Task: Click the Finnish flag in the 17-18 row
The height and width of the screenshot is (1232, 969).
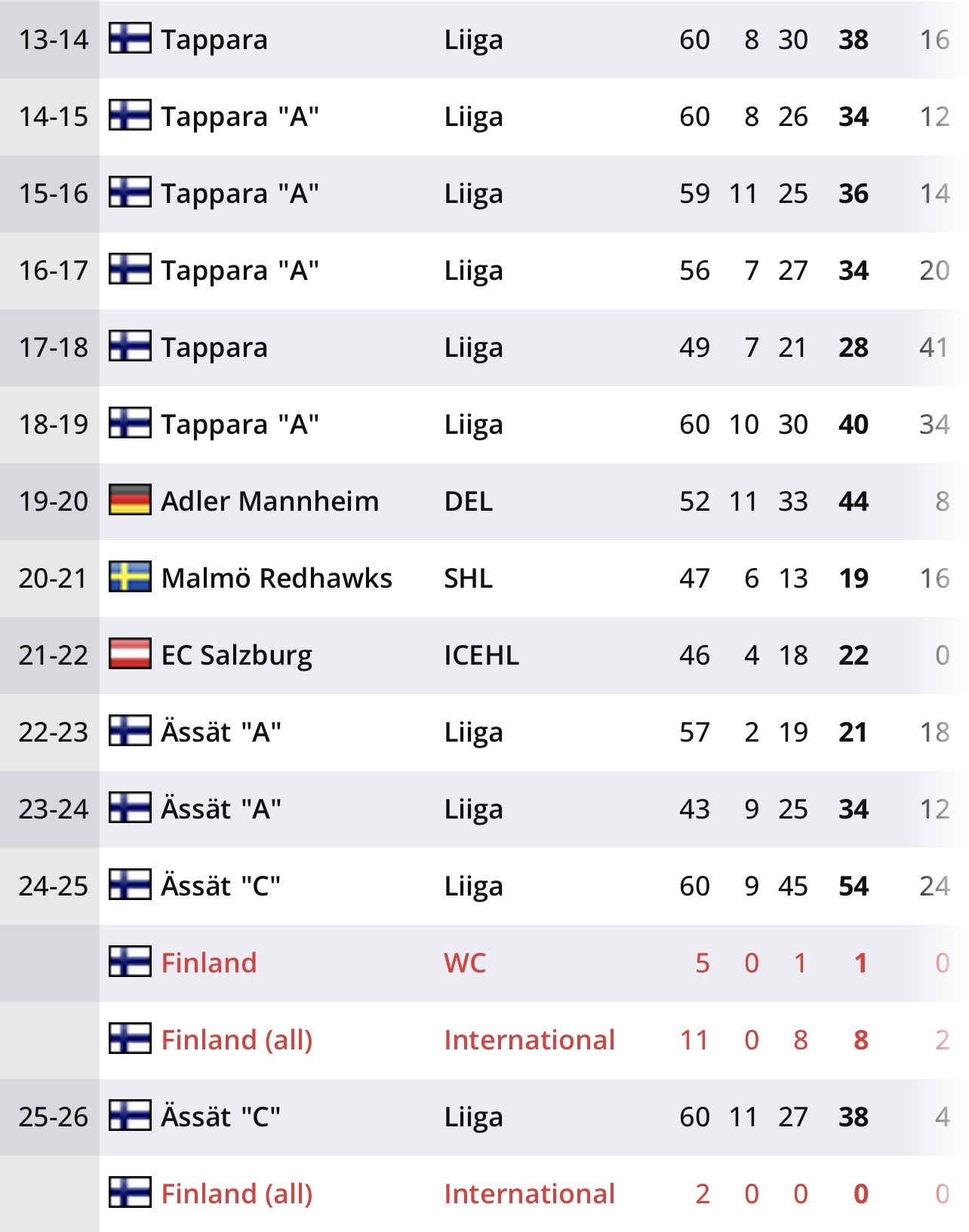Action: (130, 346)
